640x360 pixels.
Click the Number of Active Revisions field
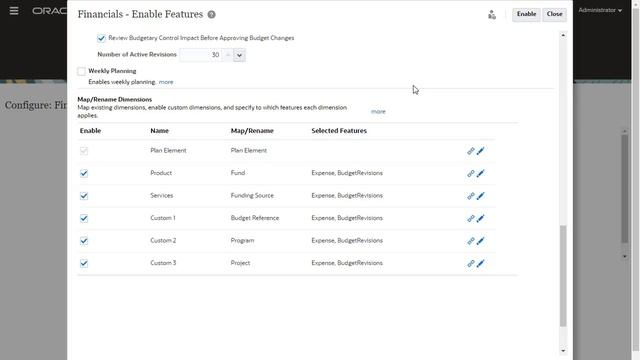[201, 55]
